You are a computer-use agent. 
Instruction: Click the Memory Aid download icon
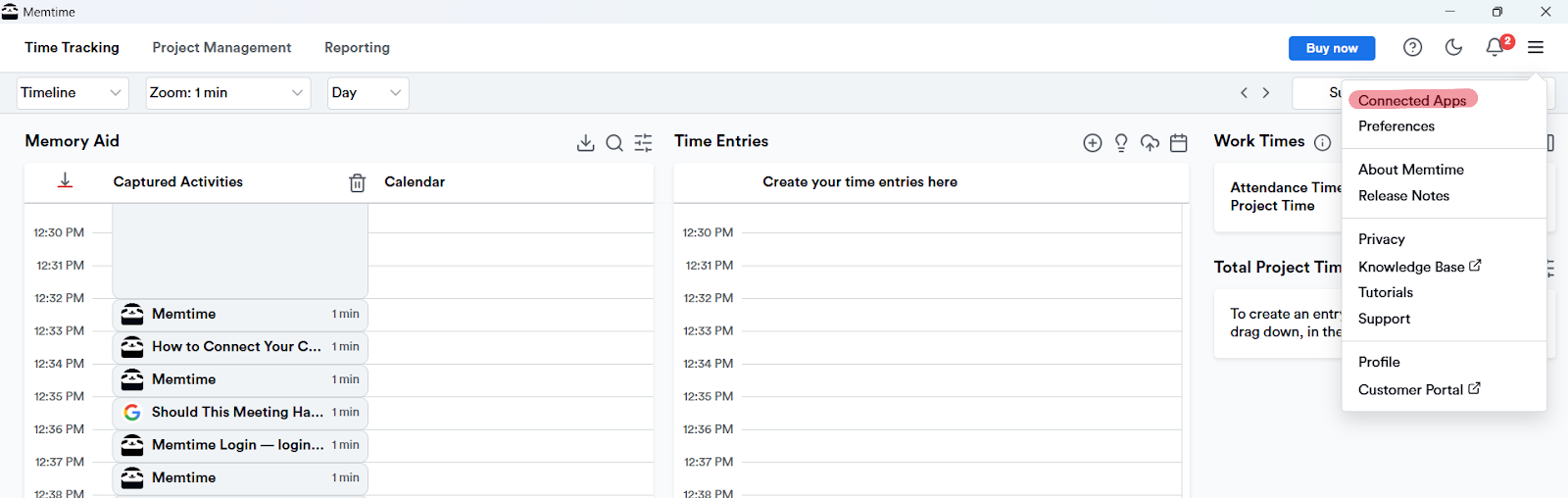click(x=585, y=143)
